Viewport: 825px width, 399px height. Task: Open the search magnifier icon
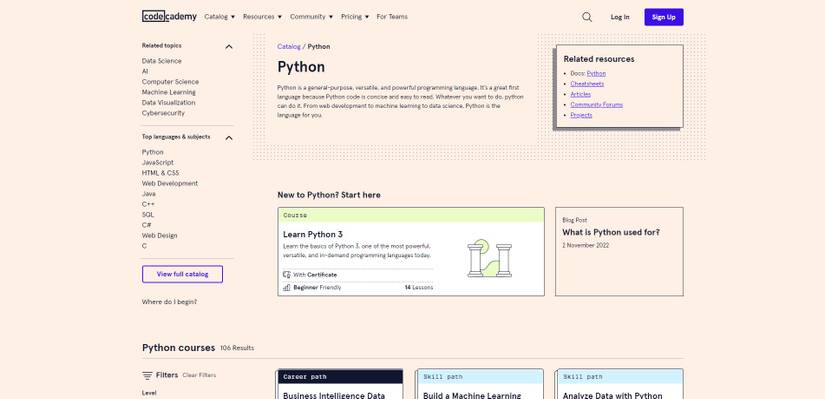pos(587,17)
